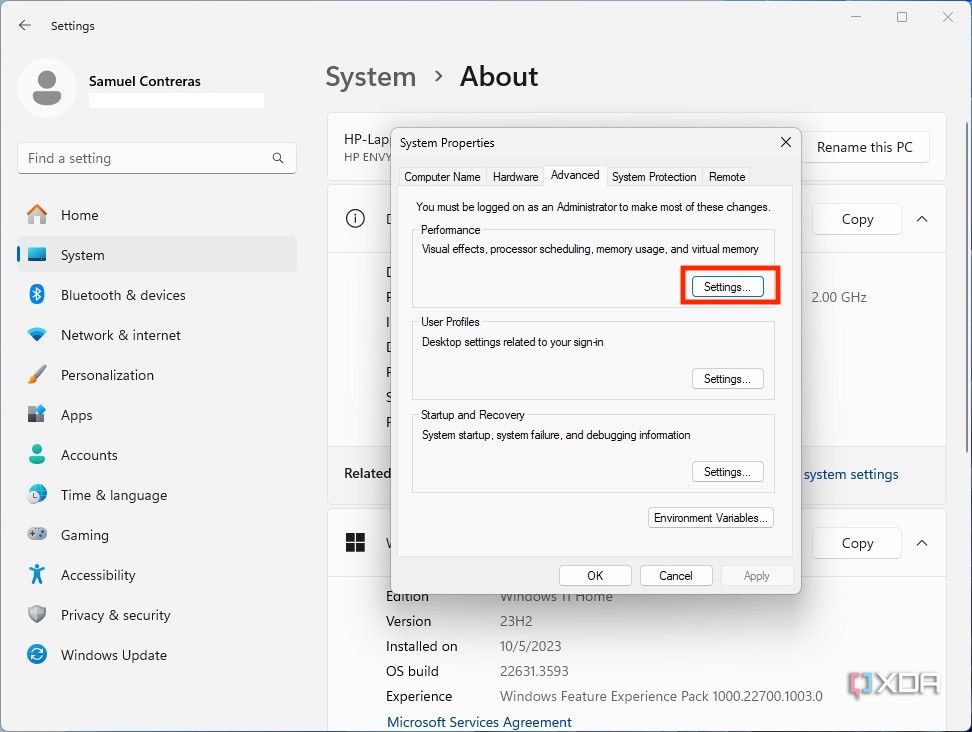Open Gaming settings
The height and width of the screenshot is (732, 972).
[157, 535]
